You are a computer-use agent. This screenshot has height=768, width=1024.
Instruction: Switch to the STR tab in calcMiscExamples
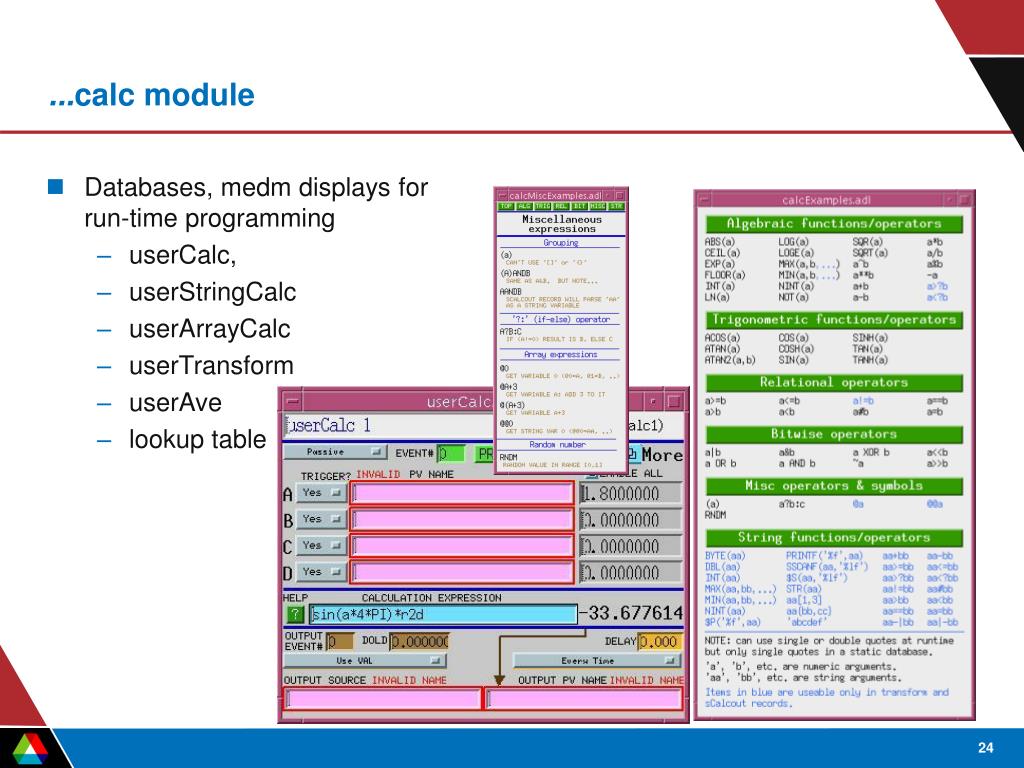point(616,206)
